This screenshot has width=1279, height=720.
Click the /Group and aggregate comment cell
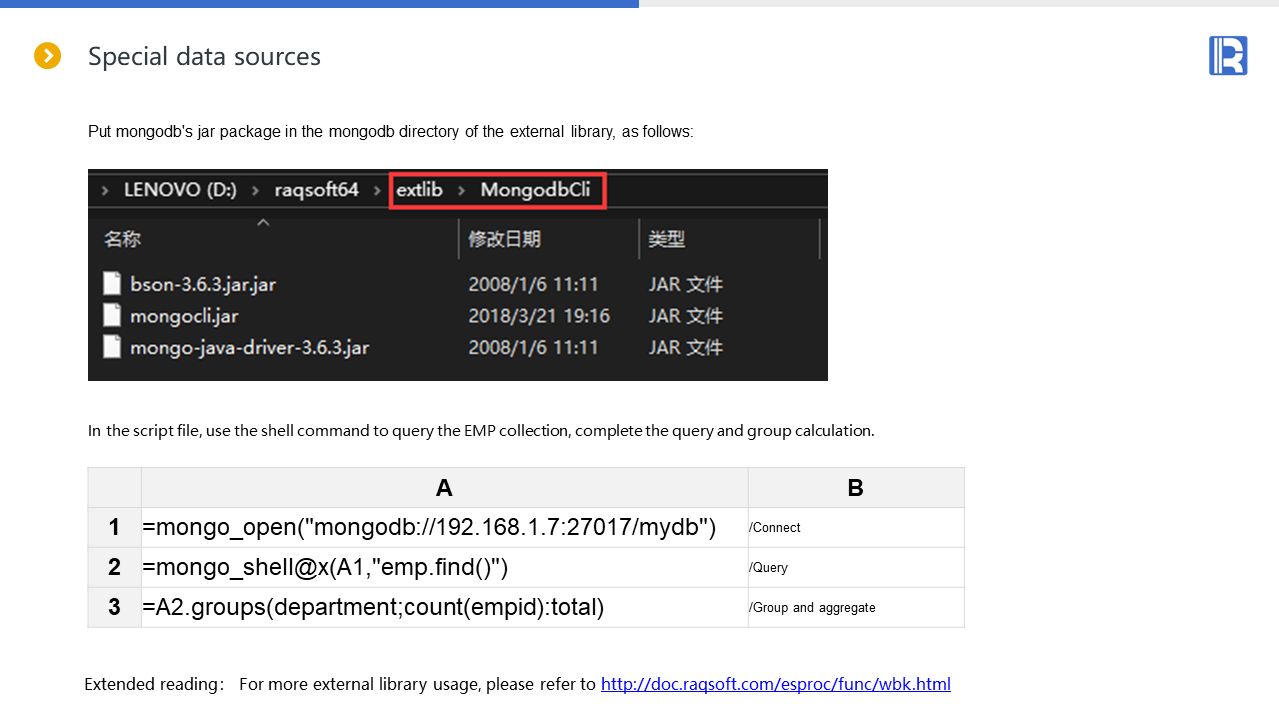[x=856, y=607]
